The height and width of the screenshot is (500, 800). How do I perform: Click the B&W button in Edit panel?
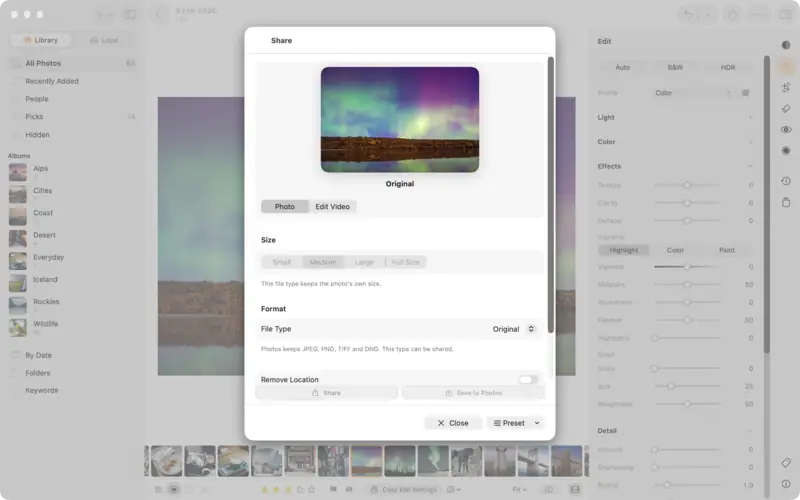pyautogui.click(x=675, y=67)
